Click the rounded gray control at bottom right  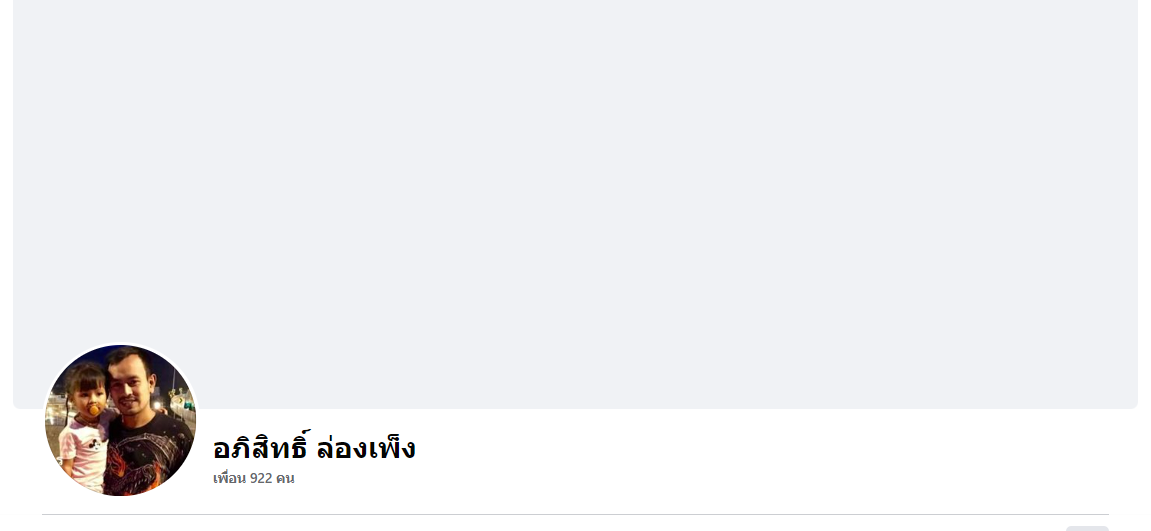pyautogui.click(x=1087, y=528)
